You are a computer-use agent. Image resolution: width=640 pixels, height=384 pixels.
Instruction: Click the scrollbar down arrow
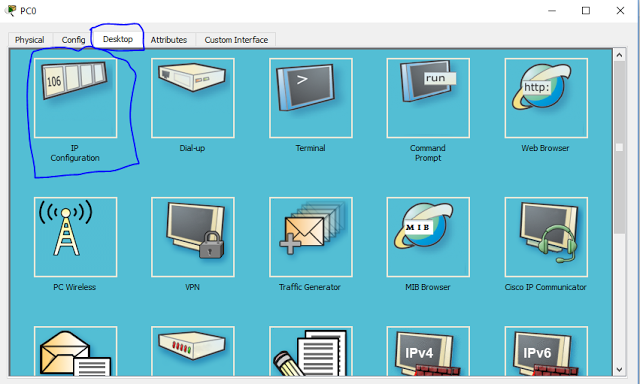click(619, 369)
